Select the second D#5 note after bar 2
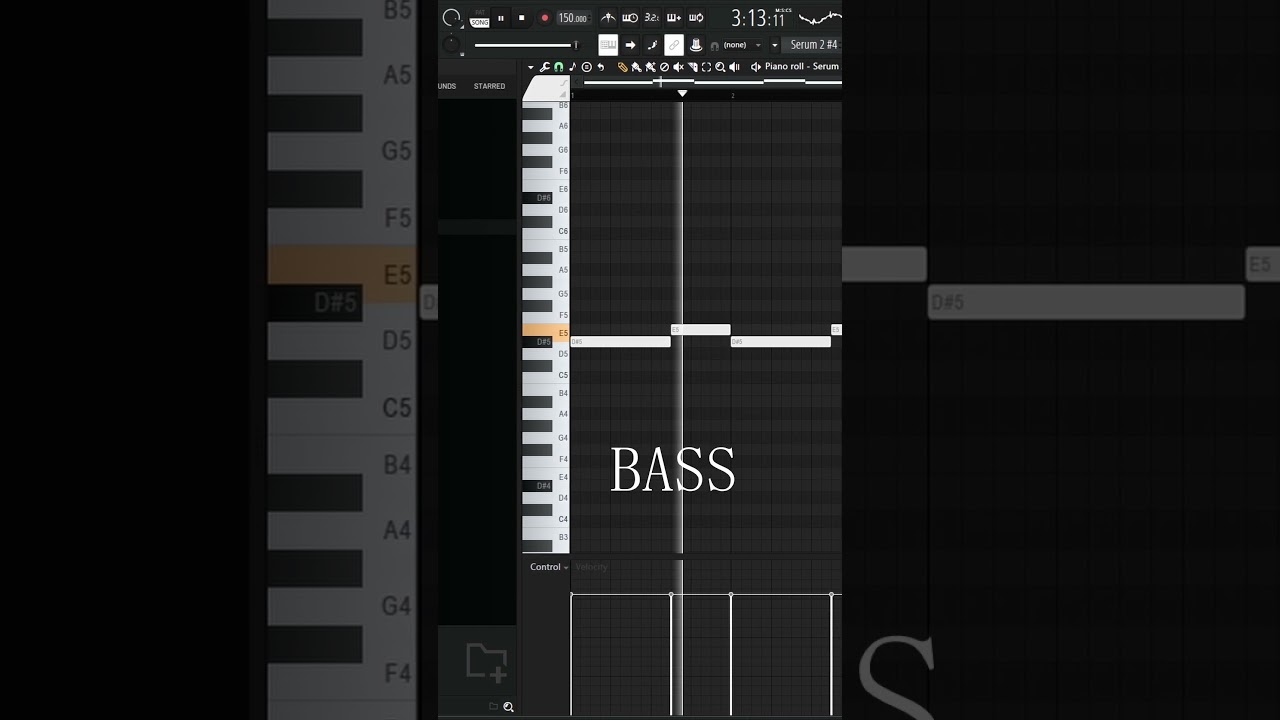 [x=781, y=342]
